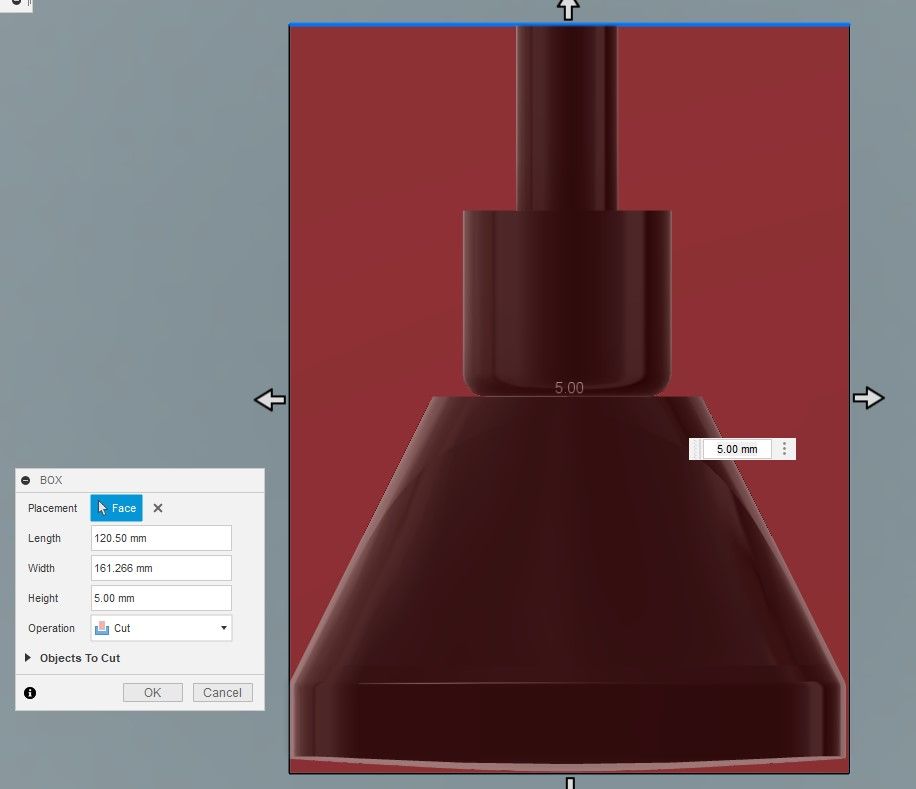Click the info icon in the BOX dialog

point(30,693)
